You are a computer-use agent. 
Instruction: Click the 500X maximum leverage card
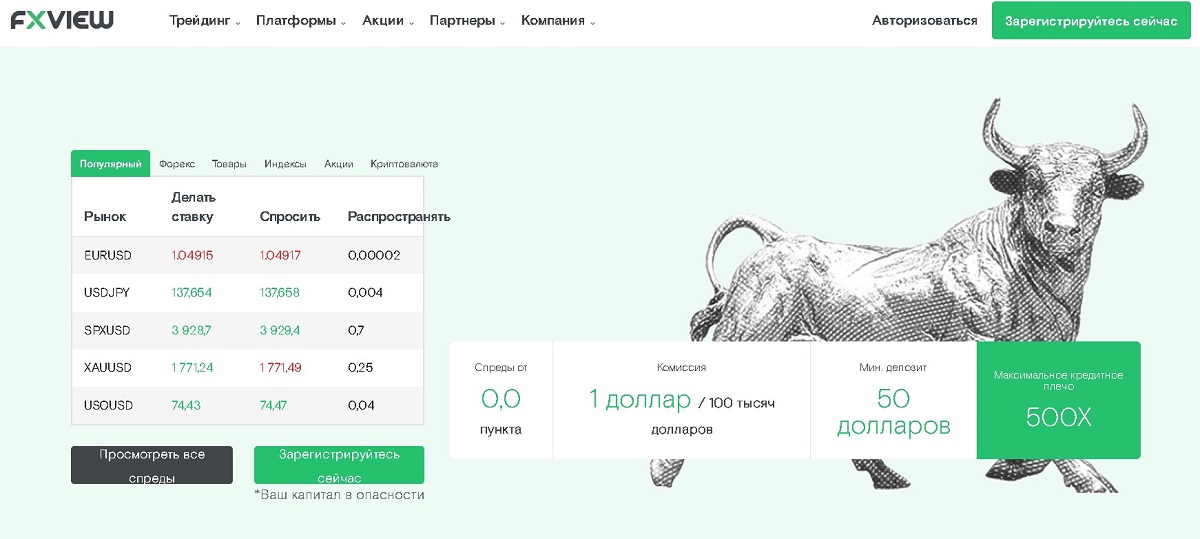click(1058, 400)
